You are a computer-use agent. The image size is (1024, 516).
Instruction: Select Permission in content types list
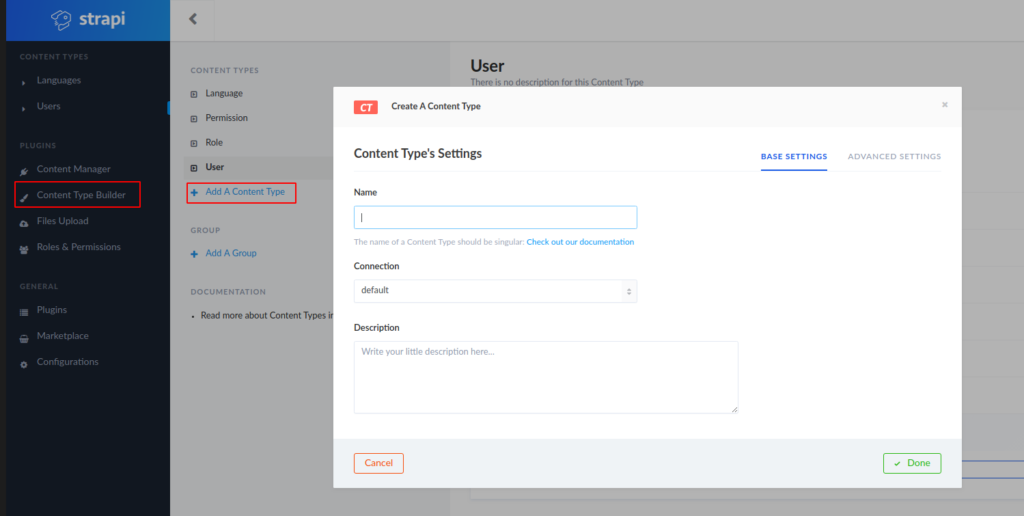(x=227, y=118)
